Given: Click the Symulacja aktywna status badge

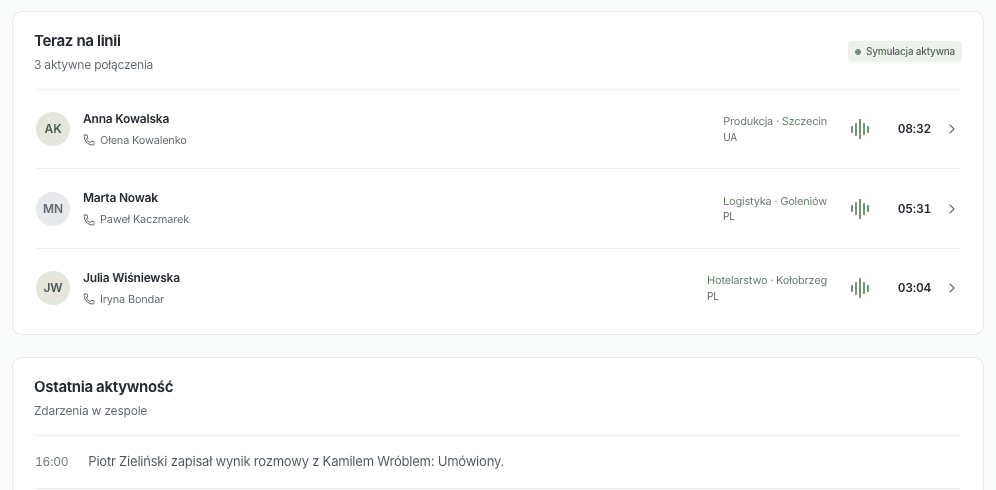Looking at the screenshot, I should [x=905, y=51].
